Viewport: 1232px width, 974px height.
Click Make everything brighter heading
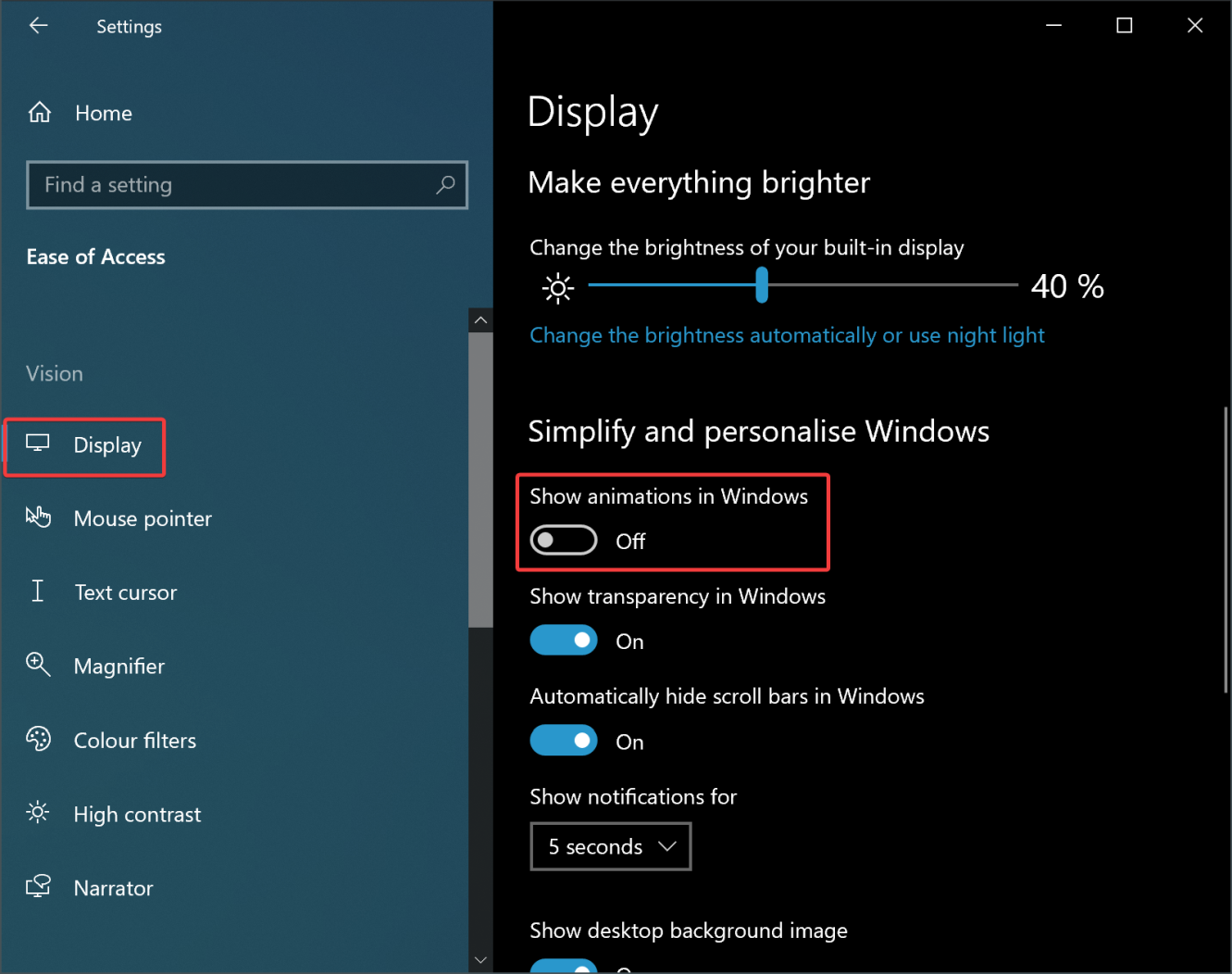pyautogui.click(x=699, y=183)
